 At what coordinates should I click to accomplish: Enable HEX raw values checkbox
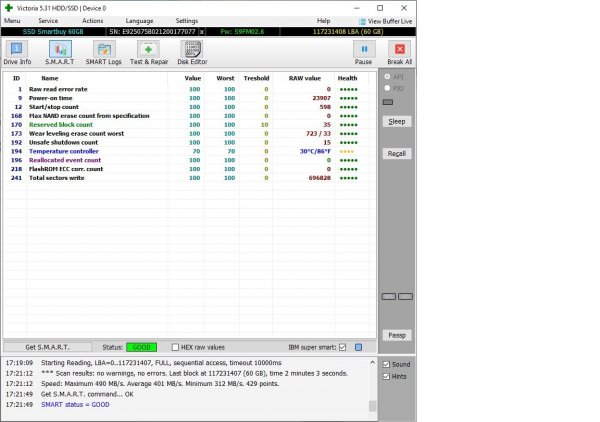[x=176, y=347]
